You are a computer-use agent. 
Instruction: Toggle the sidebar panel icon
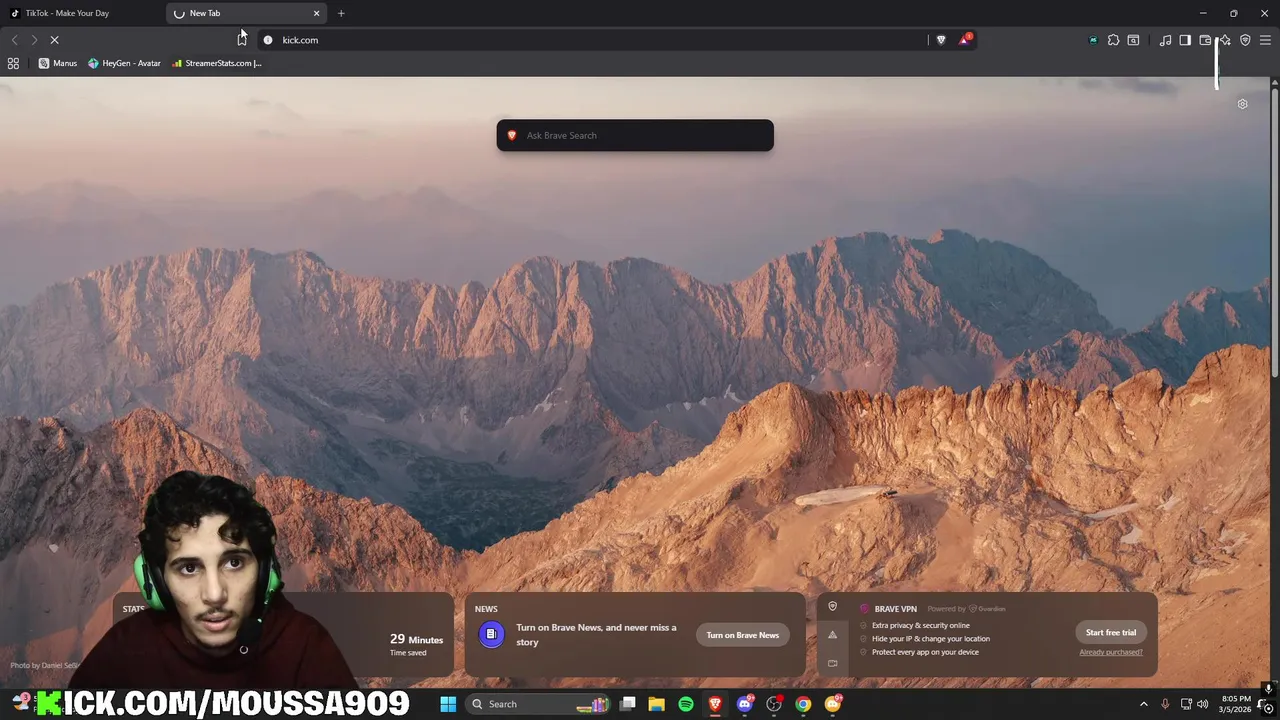tap(1185, 40)
